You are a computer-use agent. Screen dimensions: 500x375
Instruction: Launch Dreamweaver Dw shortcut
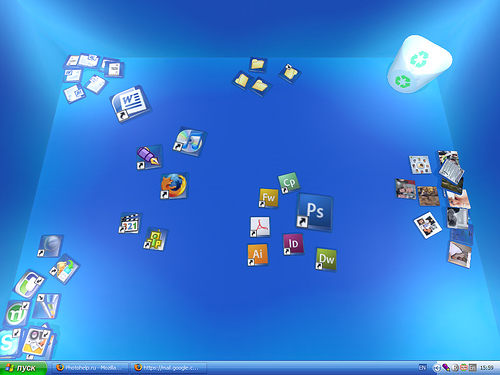[326, 259]
